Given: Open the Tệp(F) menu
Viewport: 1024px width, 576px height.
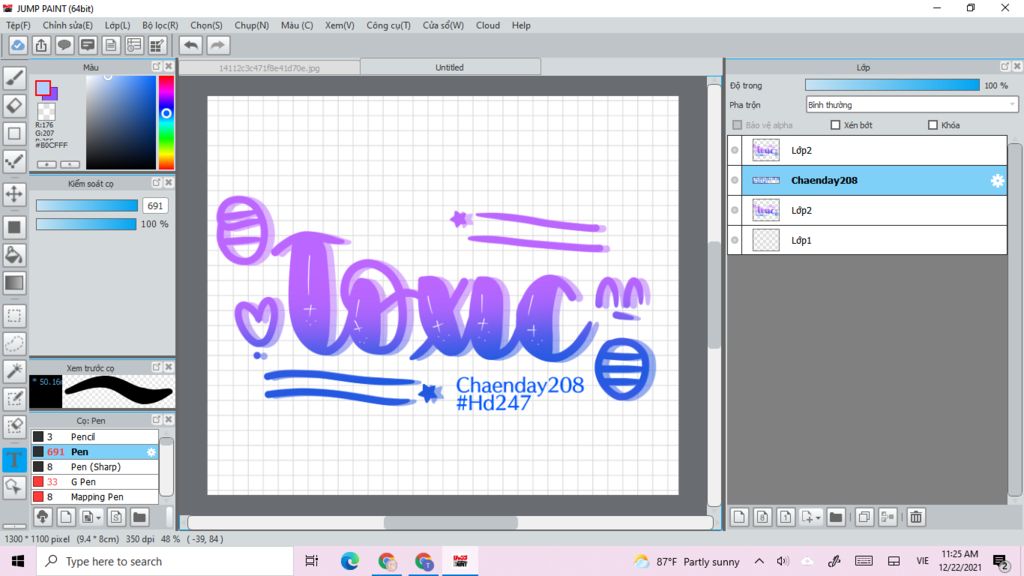Looking at the screenshot, I should [18, 25].
